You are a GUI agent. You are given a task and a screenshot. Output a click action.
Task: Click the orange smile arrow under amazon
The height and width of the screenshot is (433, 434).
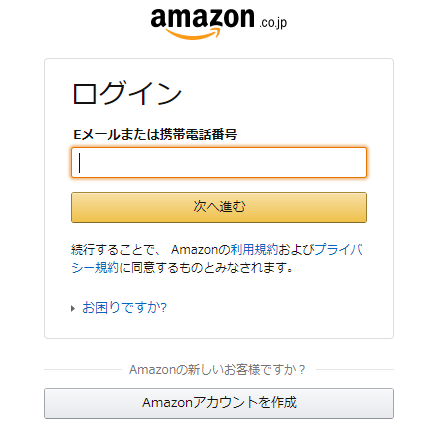click(193, 34)
